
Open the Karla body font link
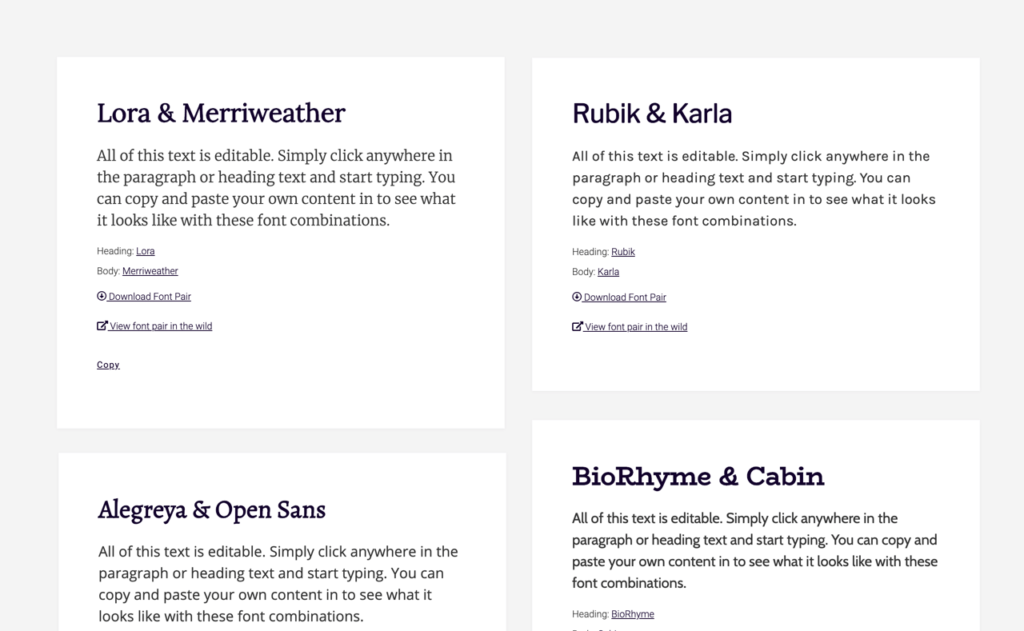click(x=608, y=271)
